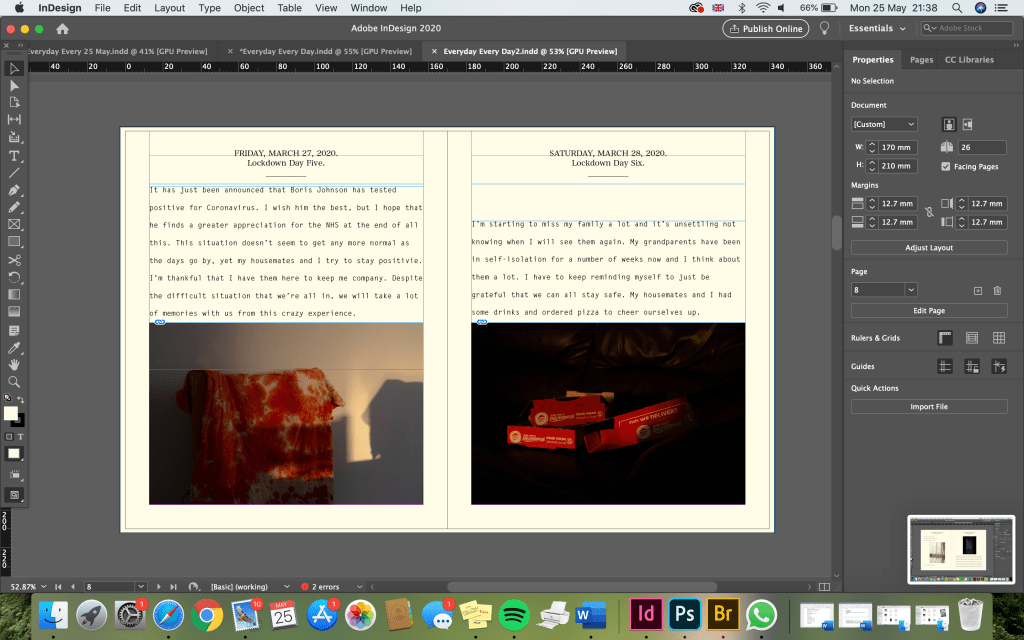Viewport: 1024px width, 640px height.
Task: Choose the Zoom tool in toolbar
Action: [x=14, y=381]
